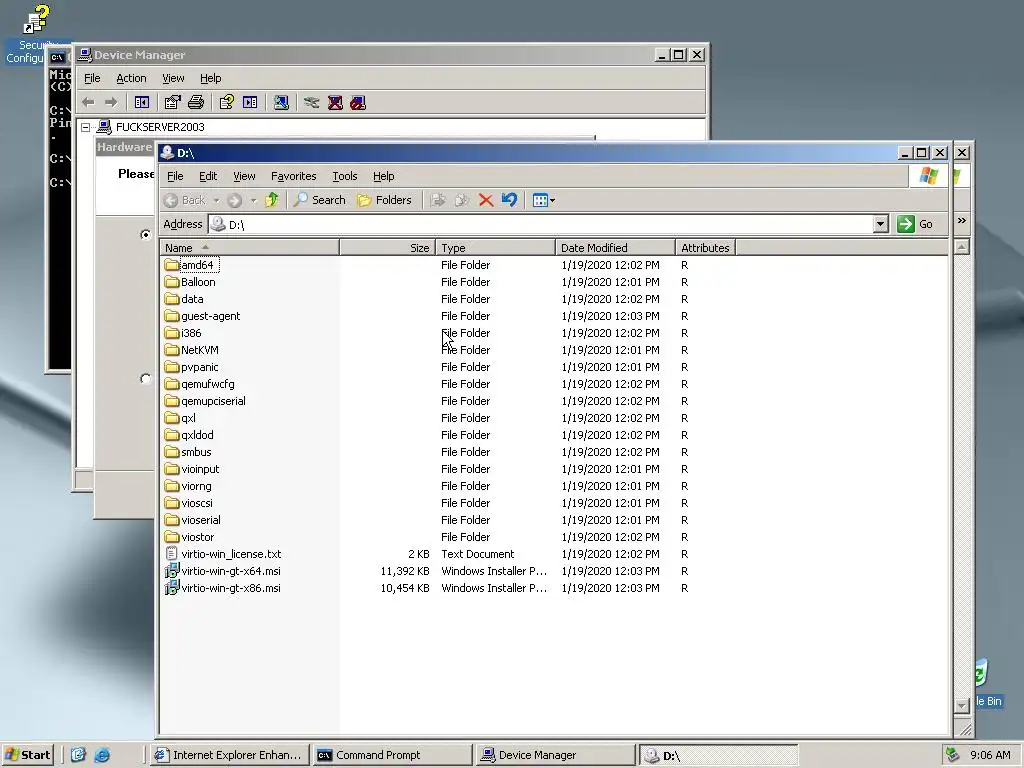Click the network tray icon near clock
The height and width of the screenshot is (768, 1024).
pyautogui.click(x=953, y=755)
